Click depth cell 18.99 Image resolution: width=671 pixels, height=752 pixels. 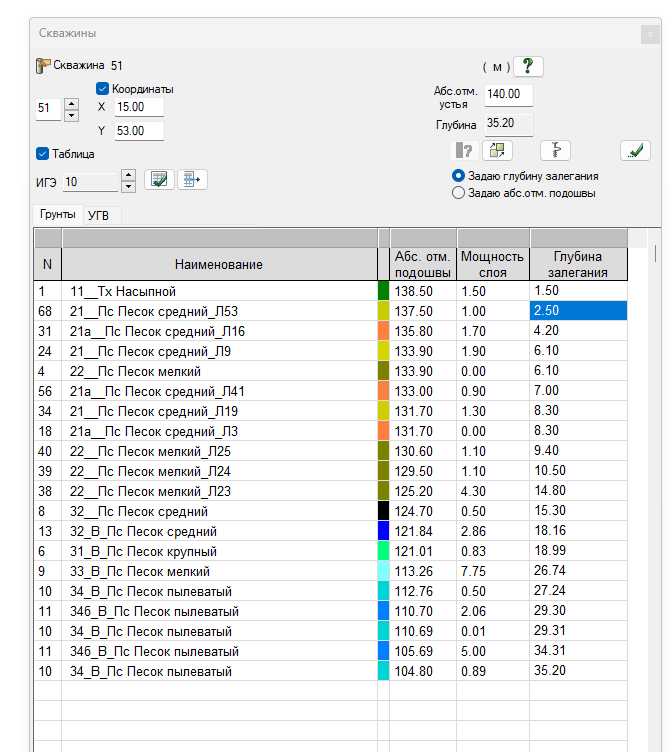pos(578,551)
